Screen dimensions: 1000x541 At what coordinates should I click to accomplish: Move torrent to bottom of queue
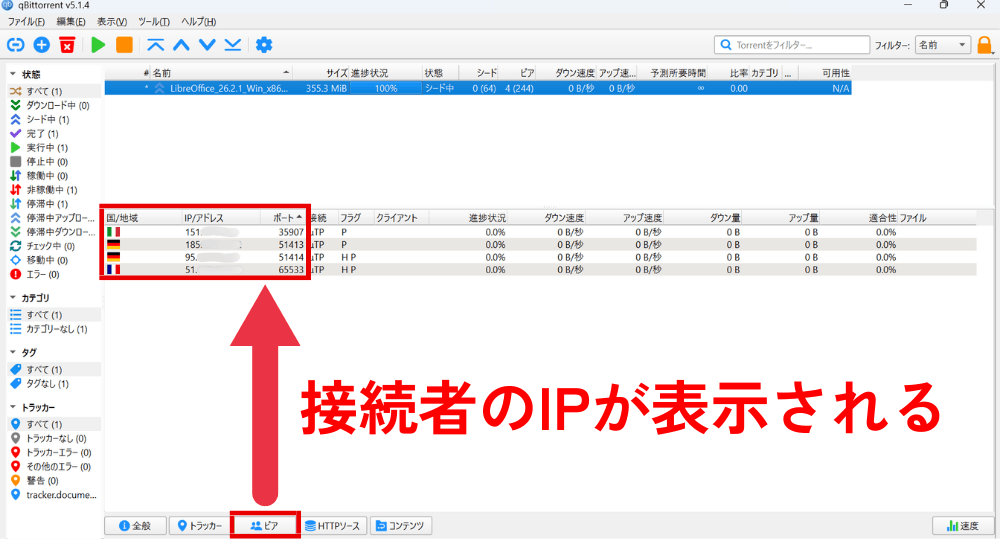(x=232, y=45)
